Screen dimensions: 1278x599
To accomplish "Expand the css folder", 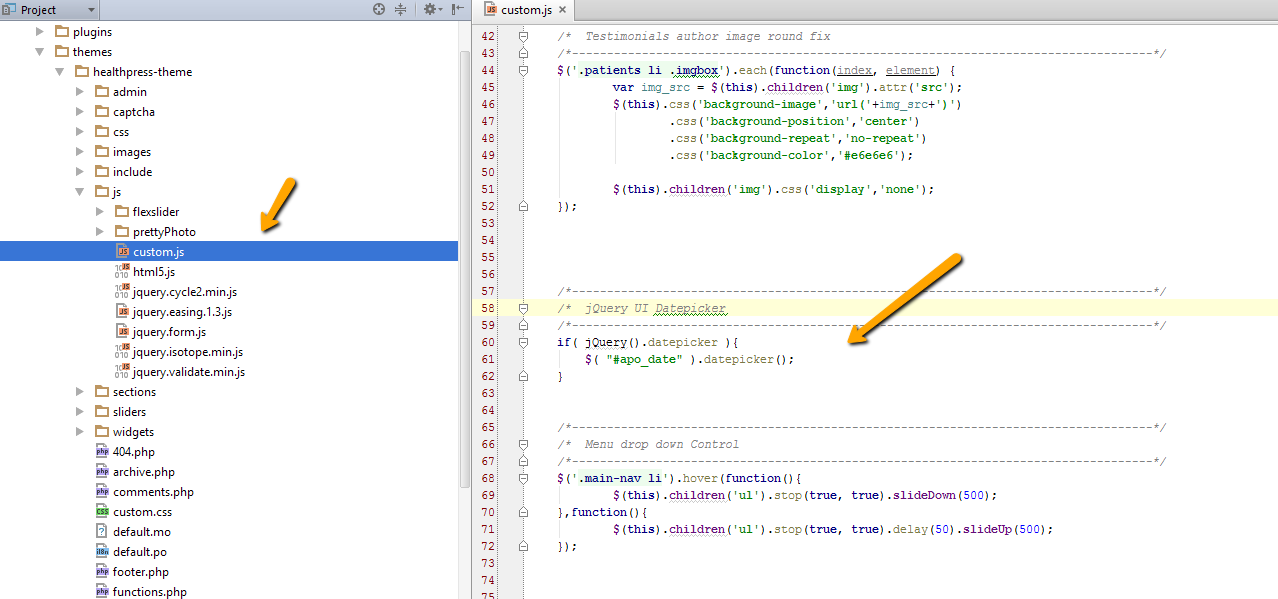I will pos(80,132).
